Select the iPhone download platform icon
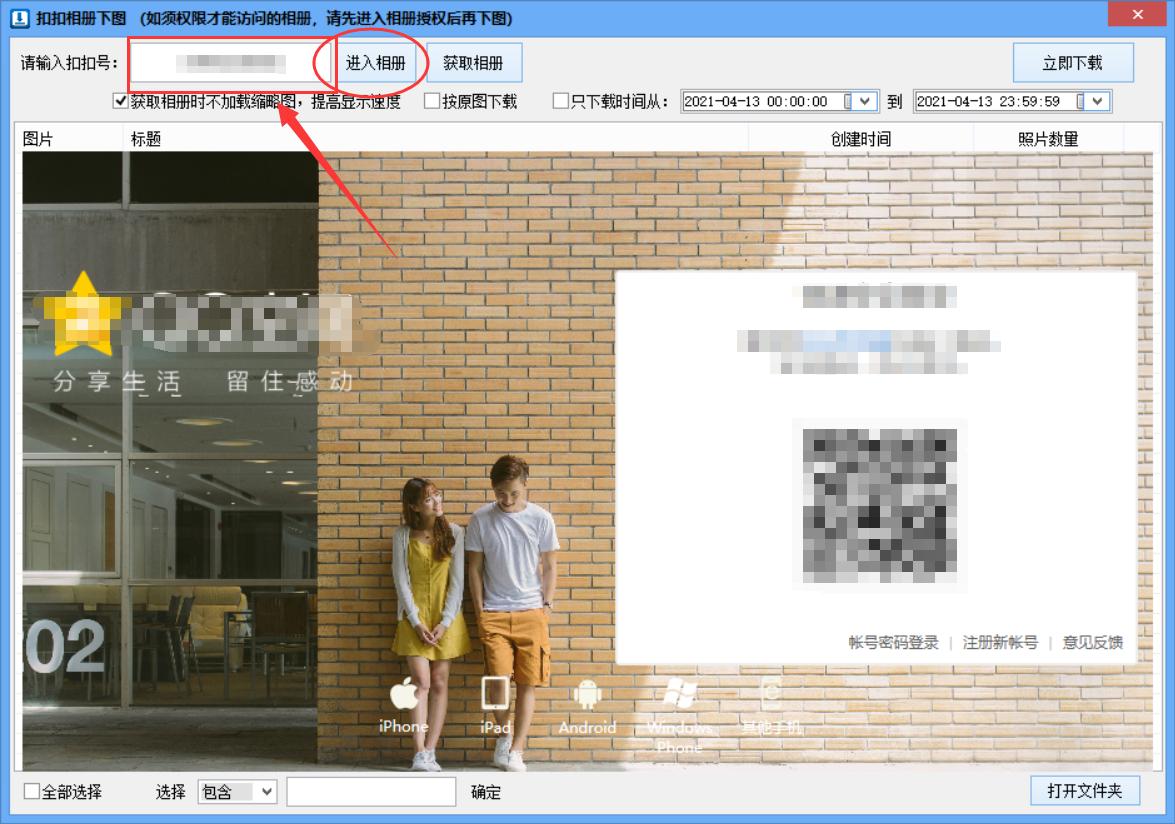 coord(403,693)
